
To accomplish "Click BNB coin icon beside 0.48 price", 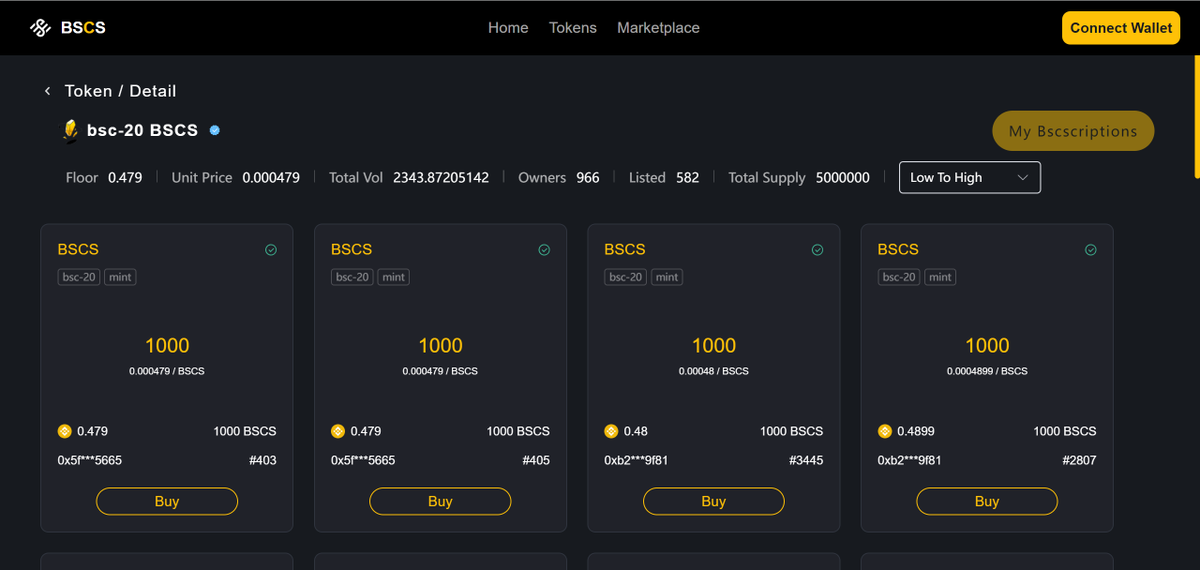I will (x=611, y=431).
